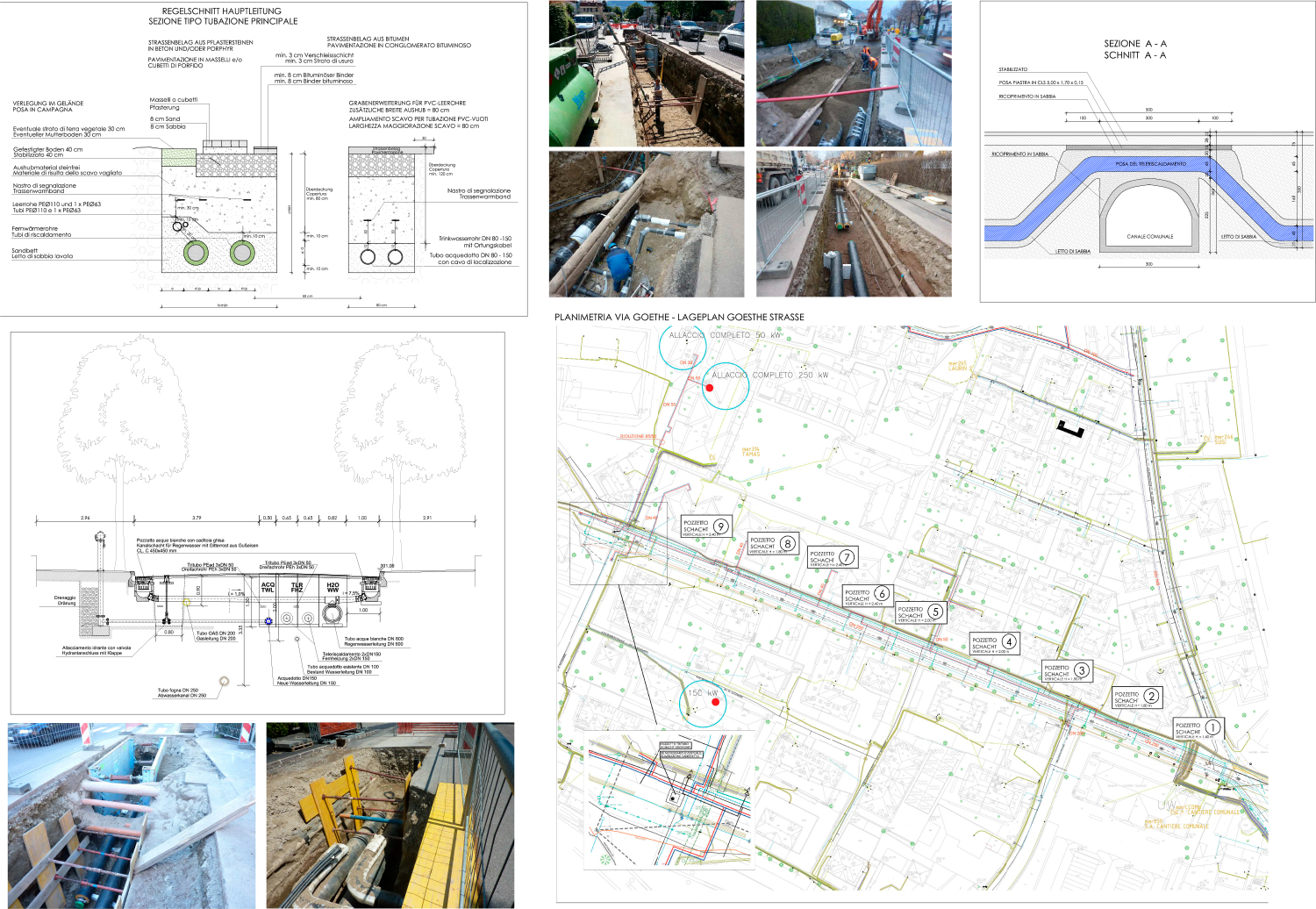Click the ACQ TWL box in the road section

tap(268, 587)
